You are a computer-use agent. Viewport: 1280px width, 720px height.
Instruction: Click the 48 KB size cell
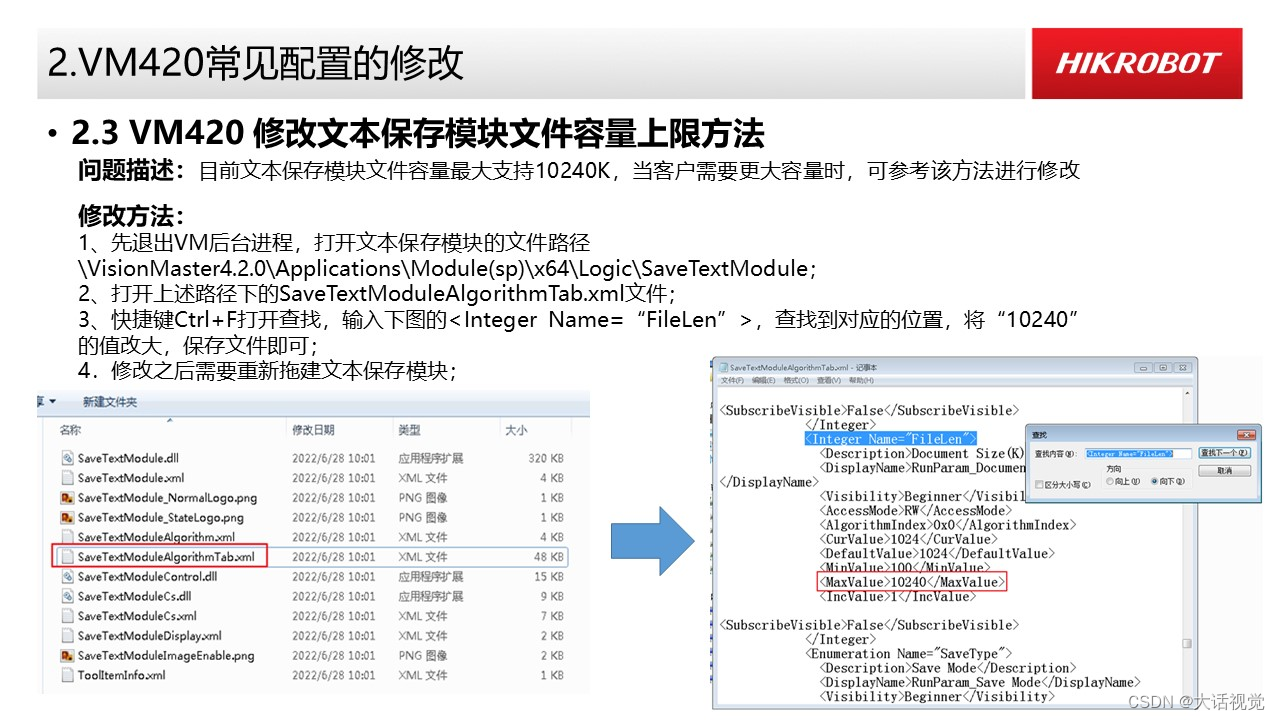[x=549, y=557]
